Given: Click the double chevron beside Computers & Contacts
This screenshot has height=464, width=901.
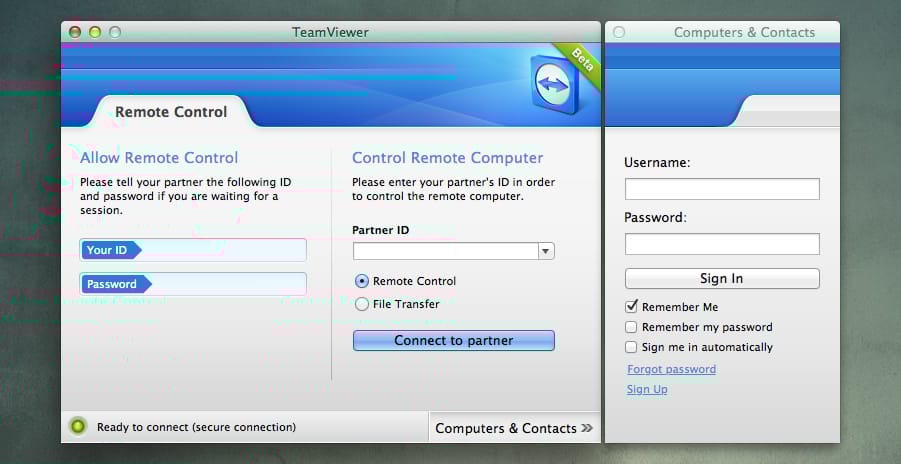Looking at the screenshot, I should point(587,428).
